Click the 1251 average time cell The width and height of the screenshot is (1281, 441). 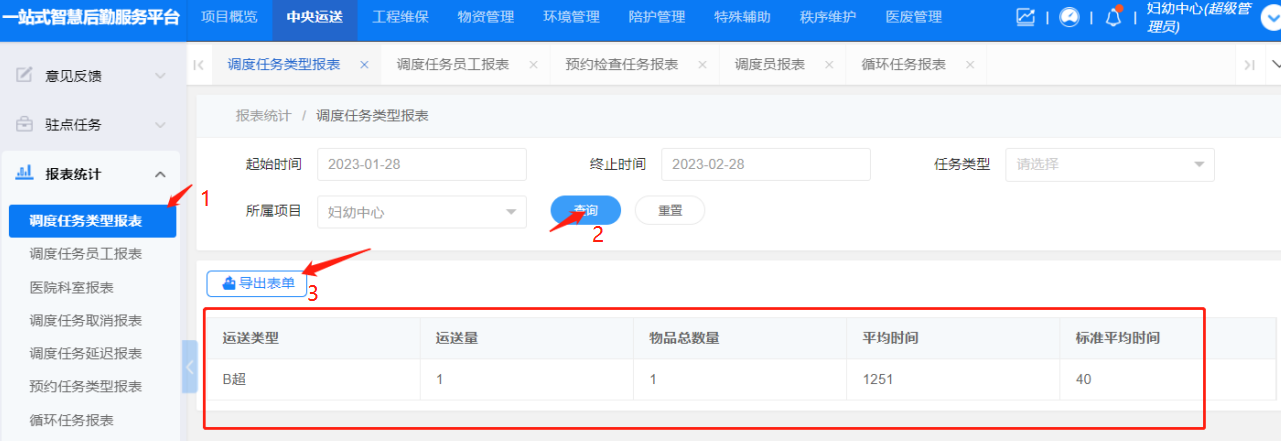coord(954,380)
